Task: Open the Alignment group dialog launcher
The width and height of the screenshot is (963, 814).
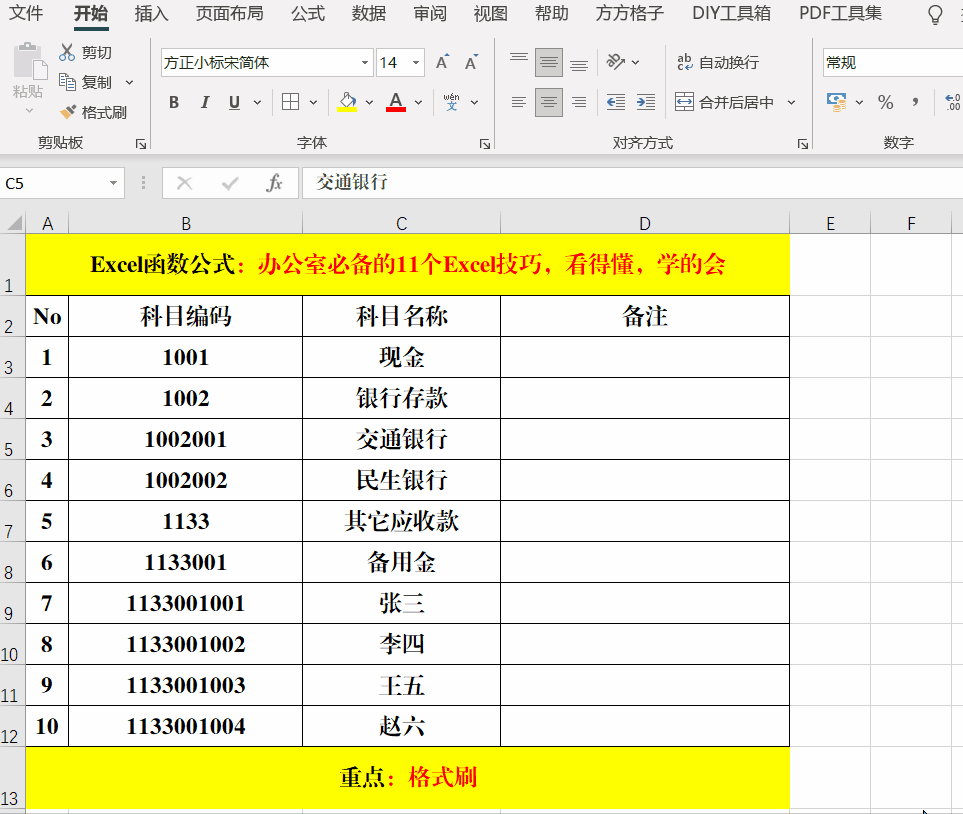Action: (803, 144)
